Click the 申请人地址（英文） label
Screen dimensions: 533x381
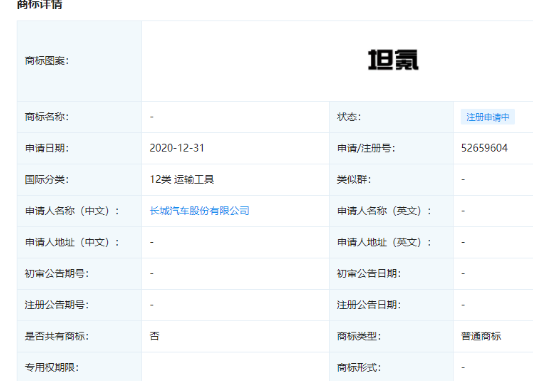tap(384, 242)
